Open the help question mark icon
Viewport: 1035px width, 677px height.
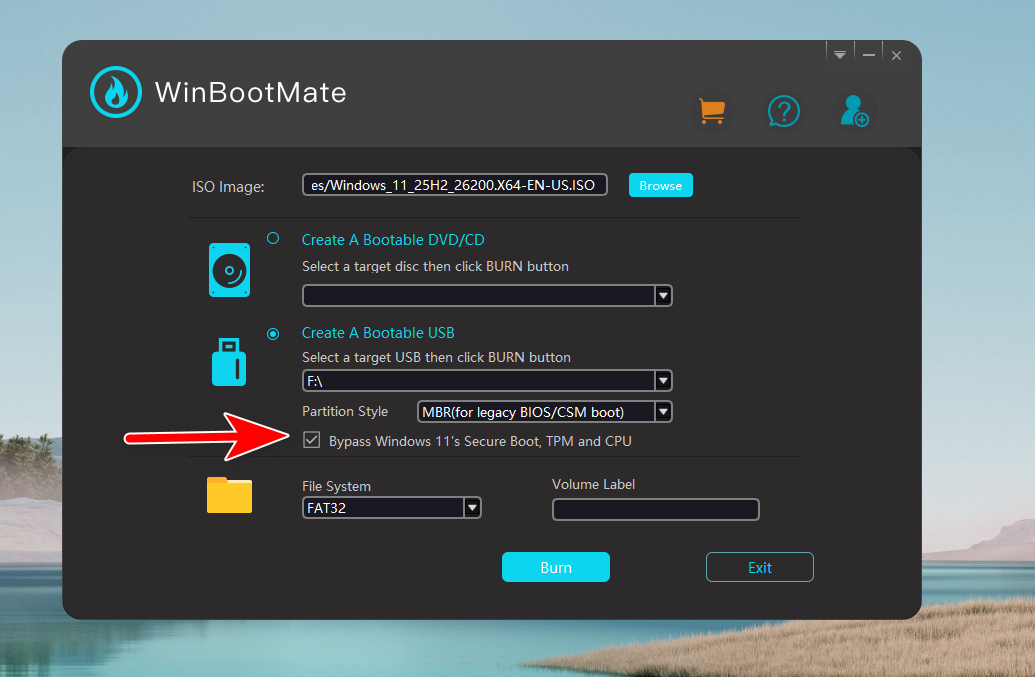[784, 111]
